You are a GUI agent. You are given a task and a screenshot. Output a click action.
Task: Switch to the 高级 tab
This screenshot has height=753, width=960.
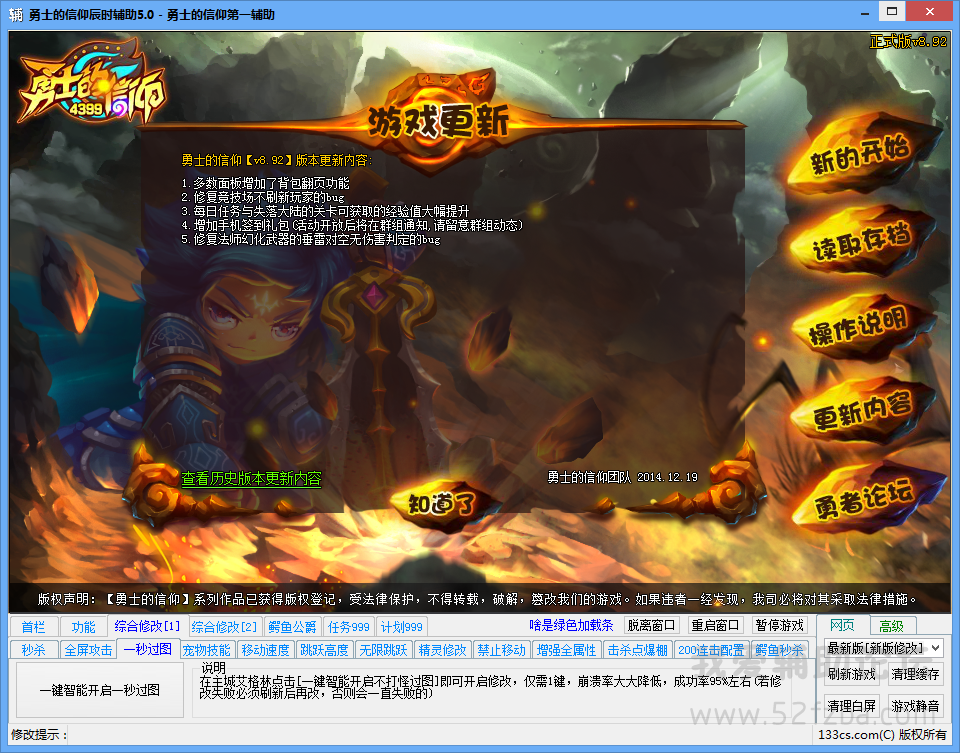pos(891,626)
